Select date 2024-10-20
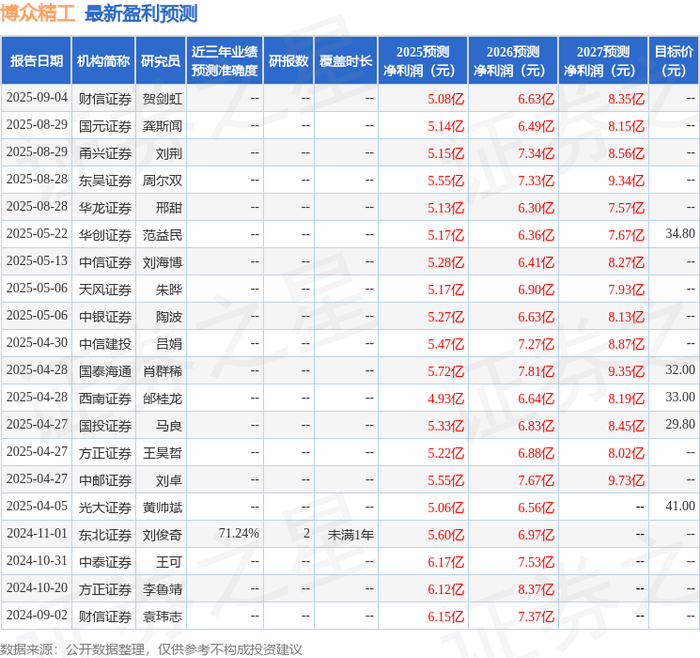 click(x=37, y=588)
